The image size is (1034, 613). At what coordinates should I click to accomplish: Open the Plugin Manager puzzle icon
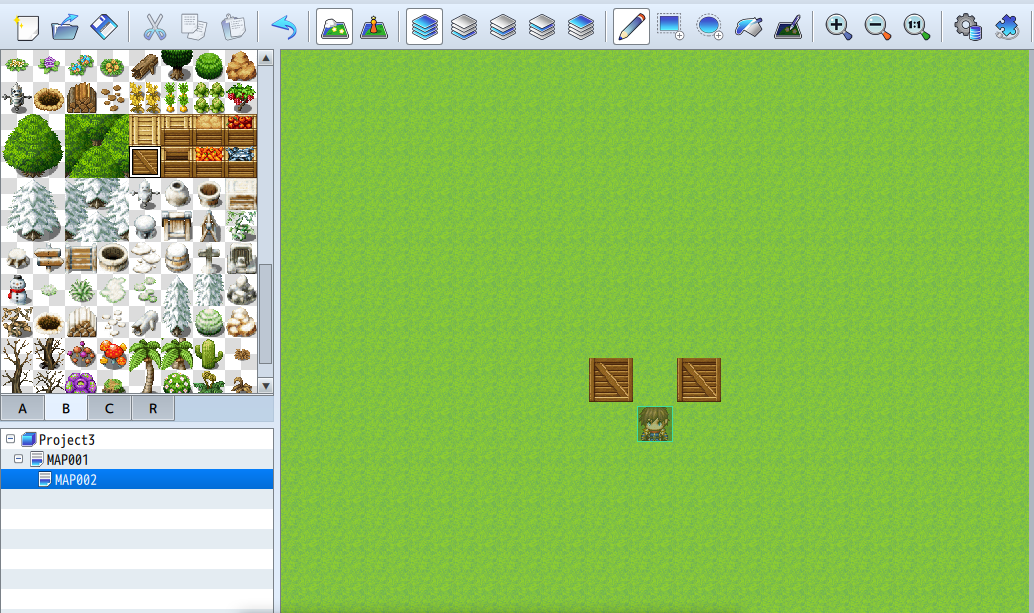(1006, 27)
